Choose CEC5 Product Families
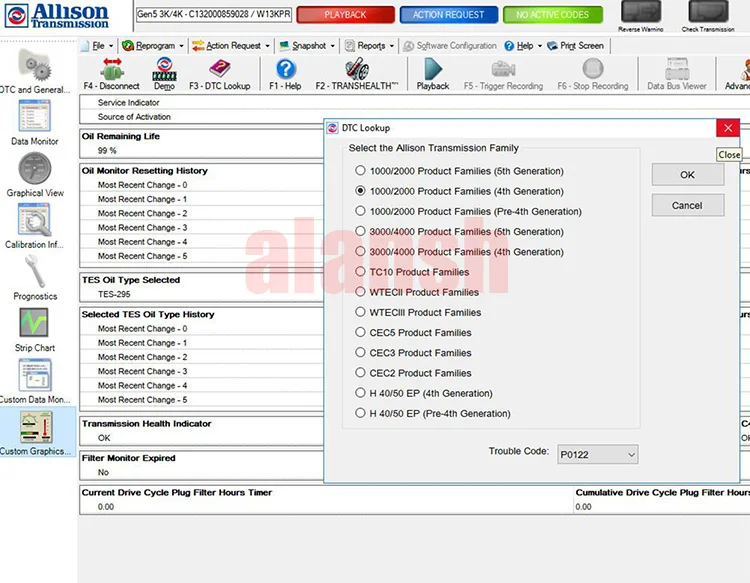 click(360, 332)
